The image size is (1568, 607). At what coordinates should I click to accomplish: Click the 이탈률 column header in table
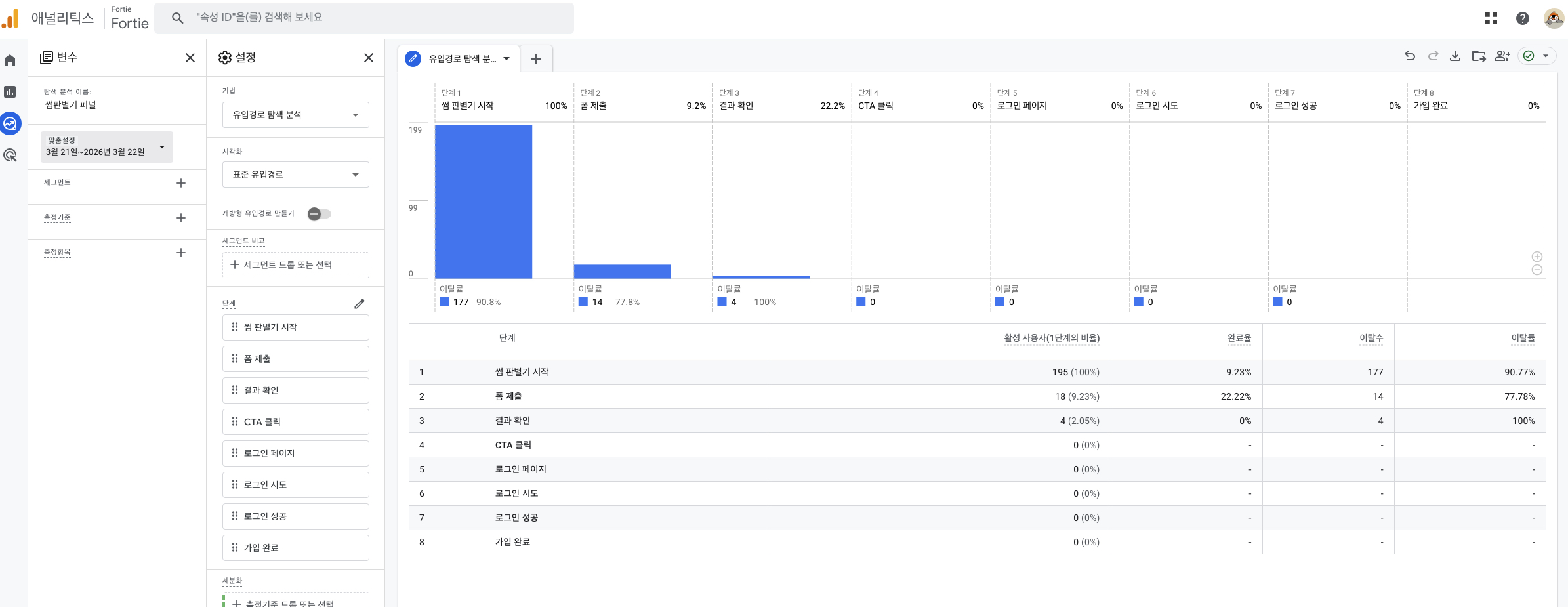click(1523, 338)
